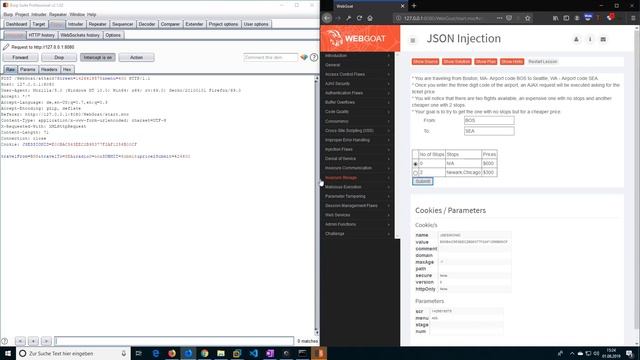This screenshot has height=360, width=640.
Task: Submit the flight selection form
Action: [422, 181]
